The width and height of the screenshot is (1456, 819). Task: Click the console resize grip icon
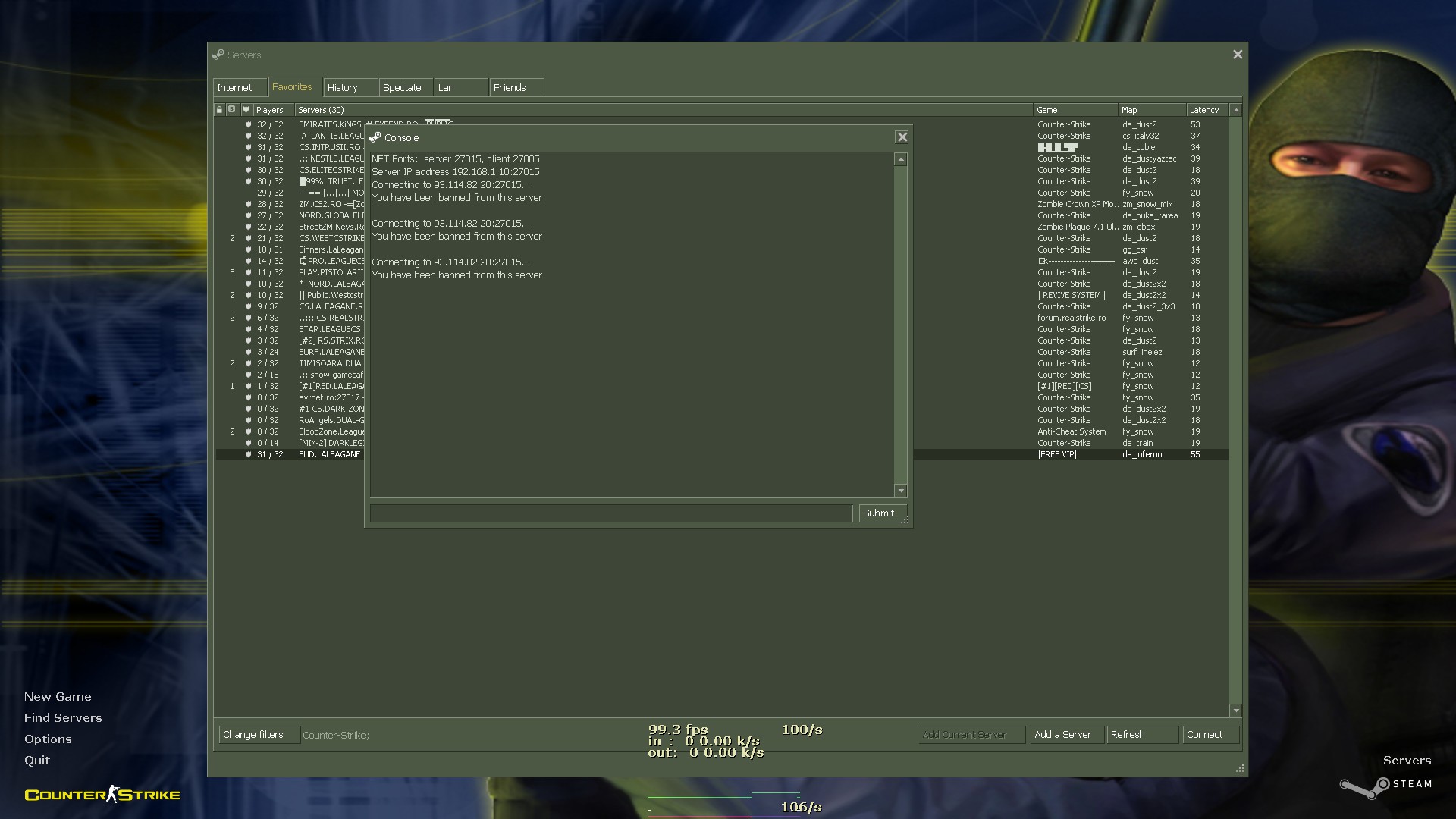[x=905, y=520]
